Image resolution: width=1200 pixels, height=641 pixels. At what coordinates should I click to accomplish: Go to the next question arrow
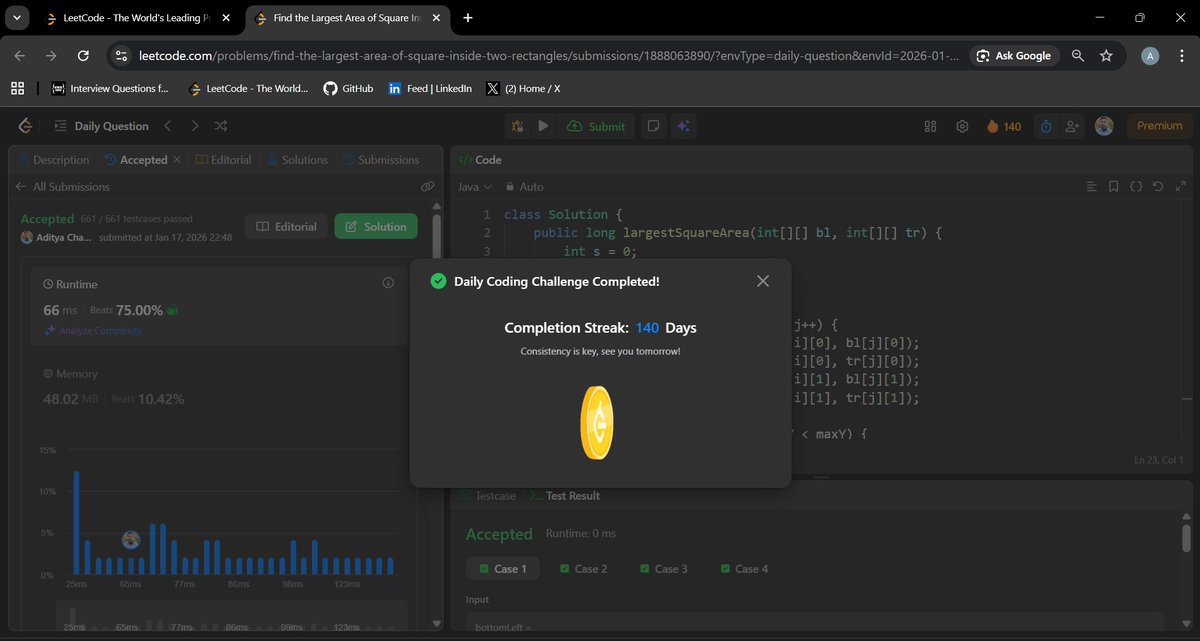194,126
